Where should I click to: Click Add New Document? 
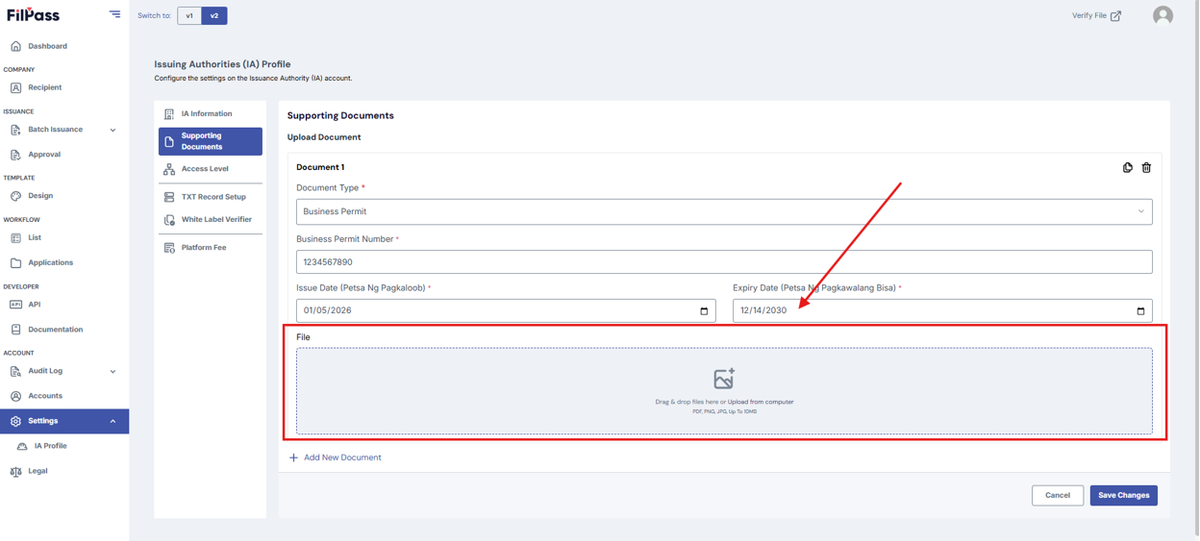[x=335, y=458]
